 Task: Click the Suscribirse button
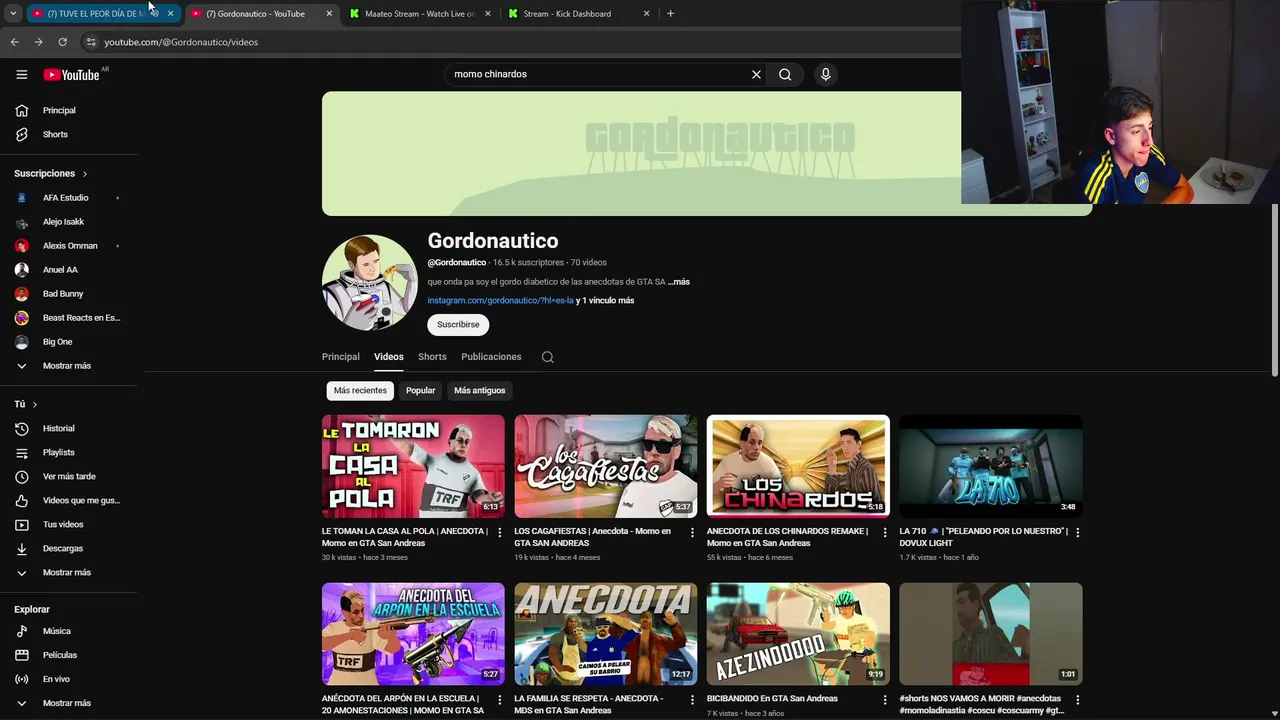[458, 325]
